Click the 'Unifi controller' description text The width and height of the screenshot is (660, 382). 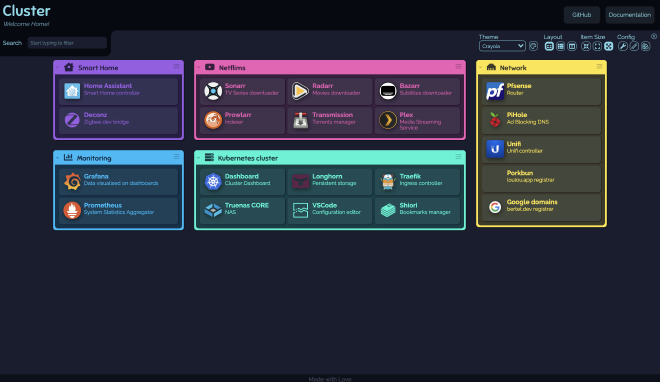coord(524,151)
